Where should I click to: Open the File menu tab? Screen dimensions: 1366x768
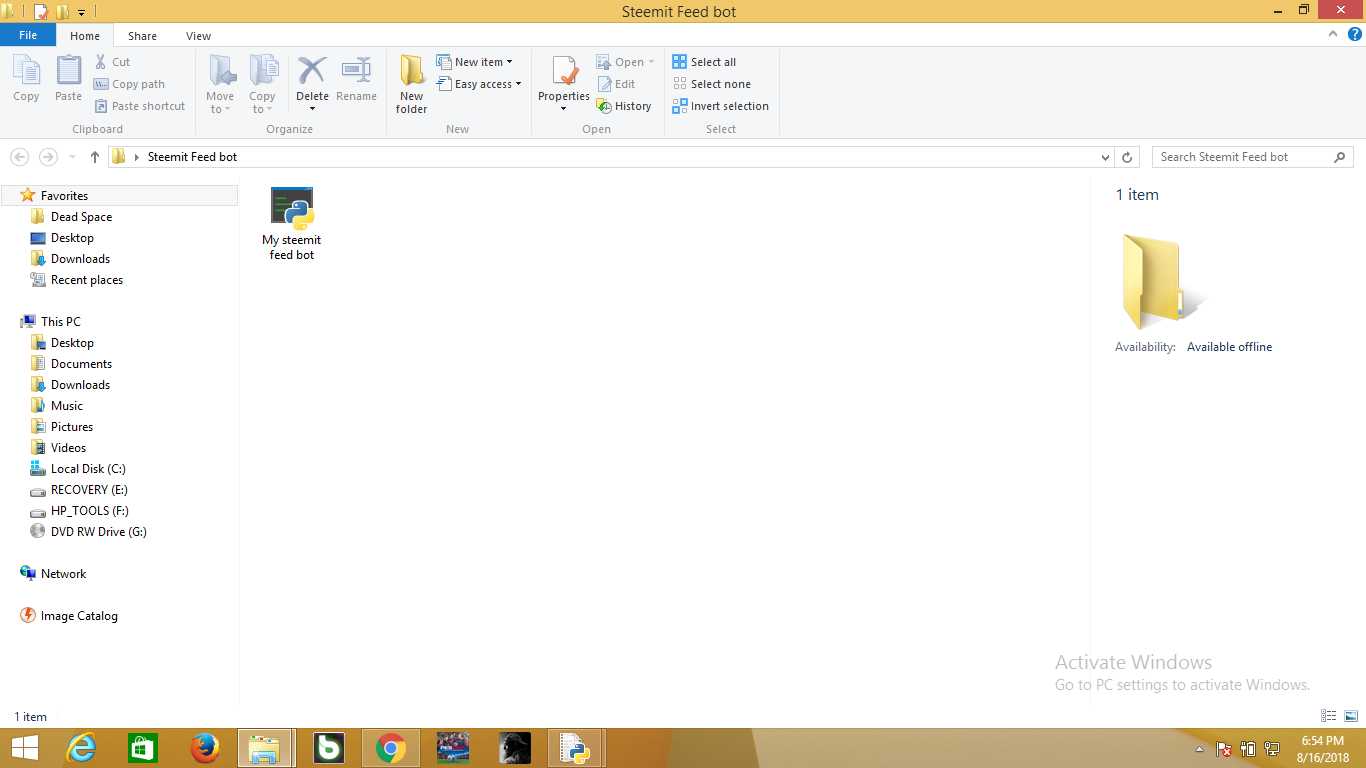coord(28,35)
